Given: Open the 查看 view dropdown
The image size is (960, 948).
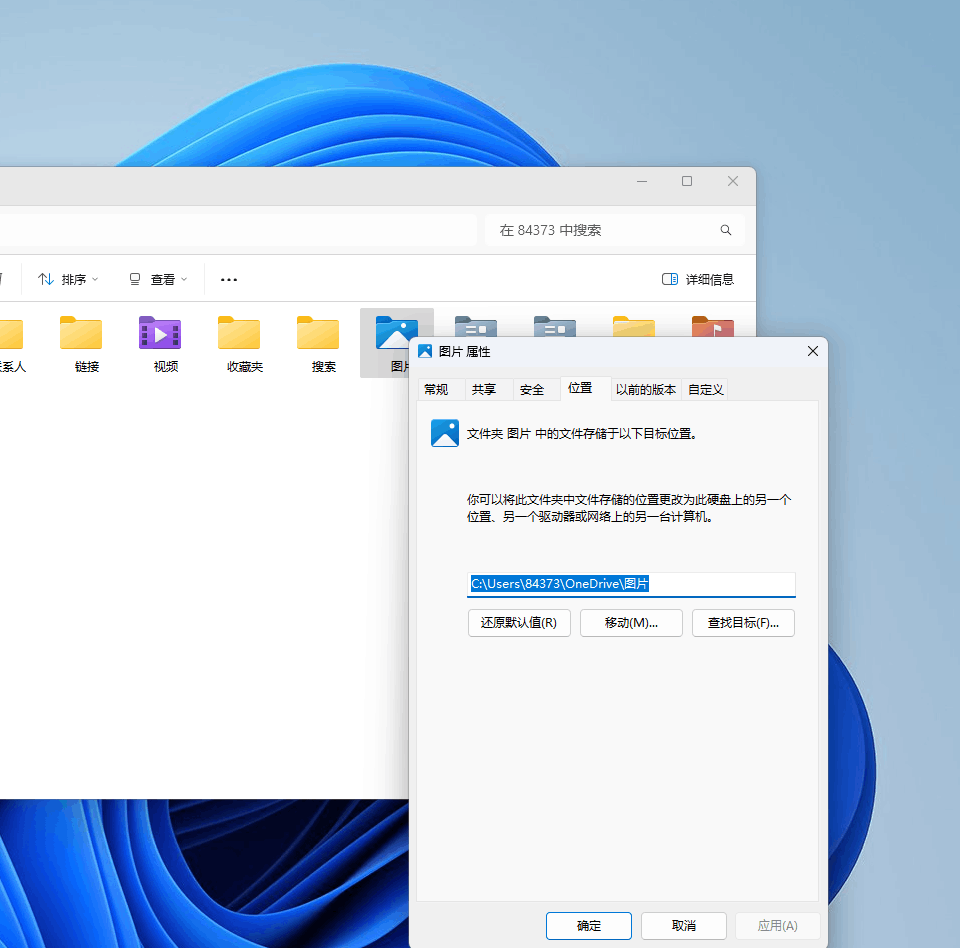Looking at the screenshot, I should pos(158,279).
